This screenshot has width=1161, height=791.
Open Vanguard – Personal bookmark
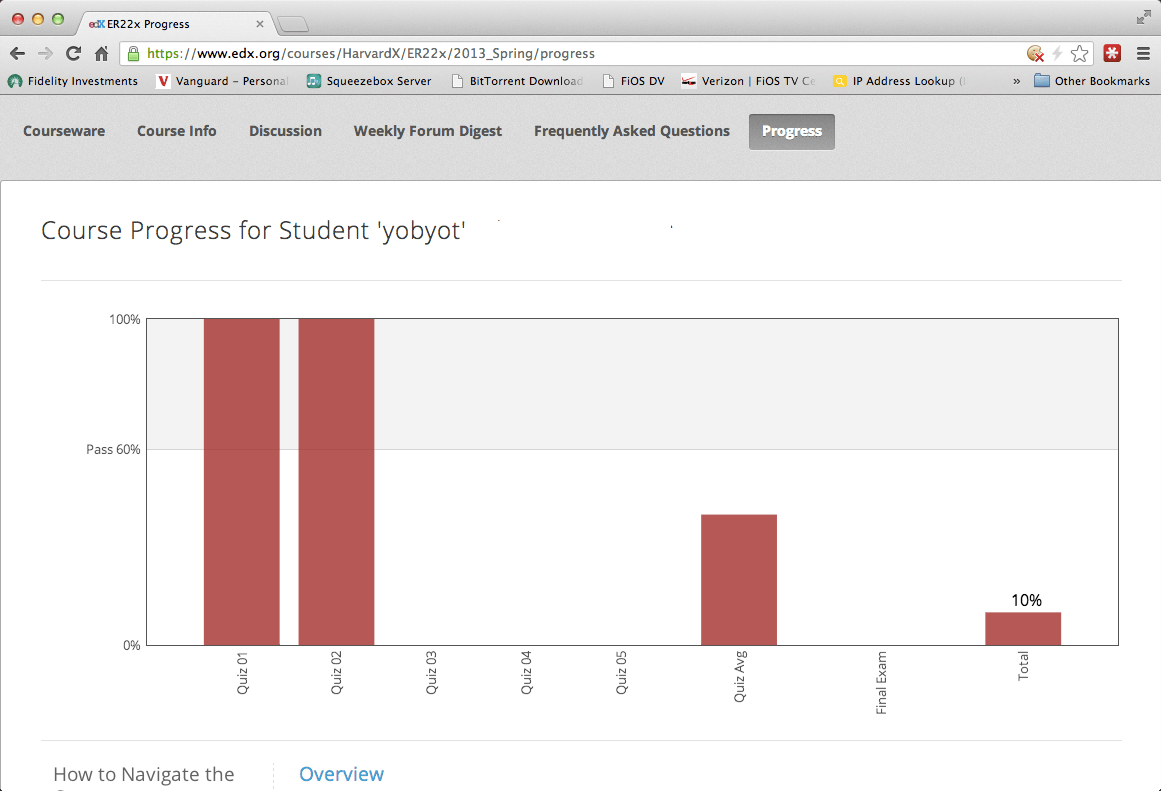[x=222, y=81]
